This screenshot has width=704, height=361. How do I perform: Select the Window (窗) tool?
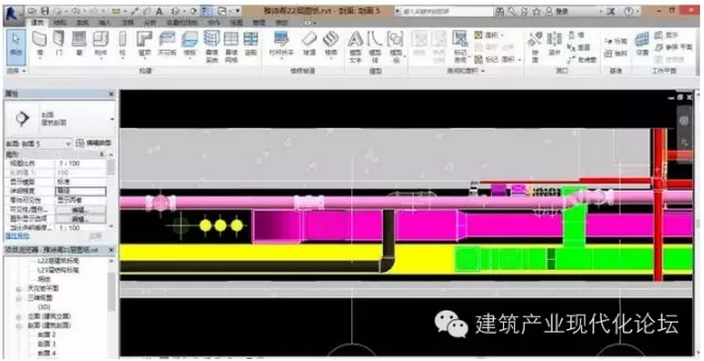click(79, 44)
